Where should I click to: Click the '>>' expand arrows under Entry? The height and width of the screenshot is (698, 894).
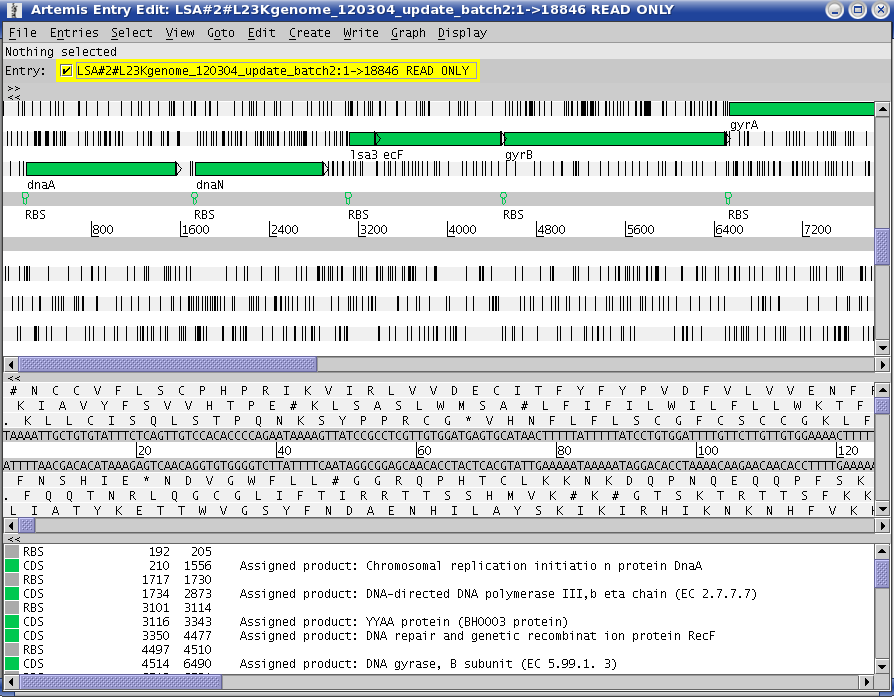pyautogui.click(x=13, y=88)
